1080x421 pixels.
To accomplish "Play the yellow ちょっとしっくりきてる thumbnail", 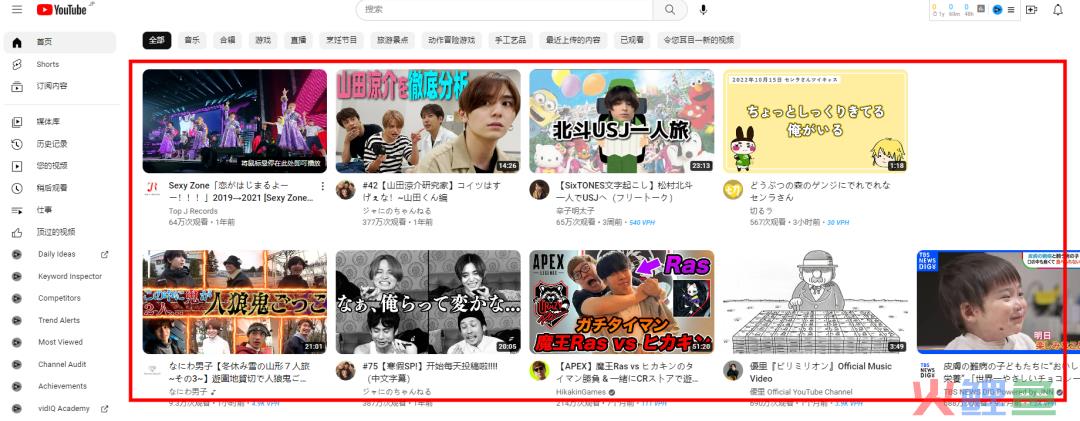I will [815, 121].
